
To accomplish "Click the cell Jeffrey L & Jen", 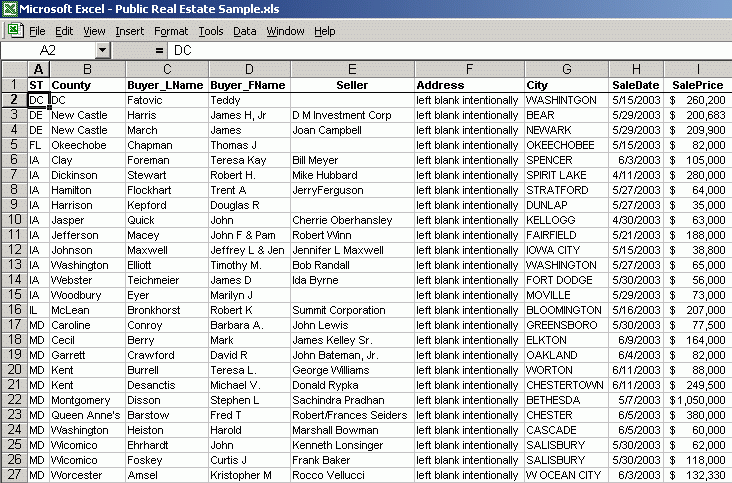I will pos(249,250).
